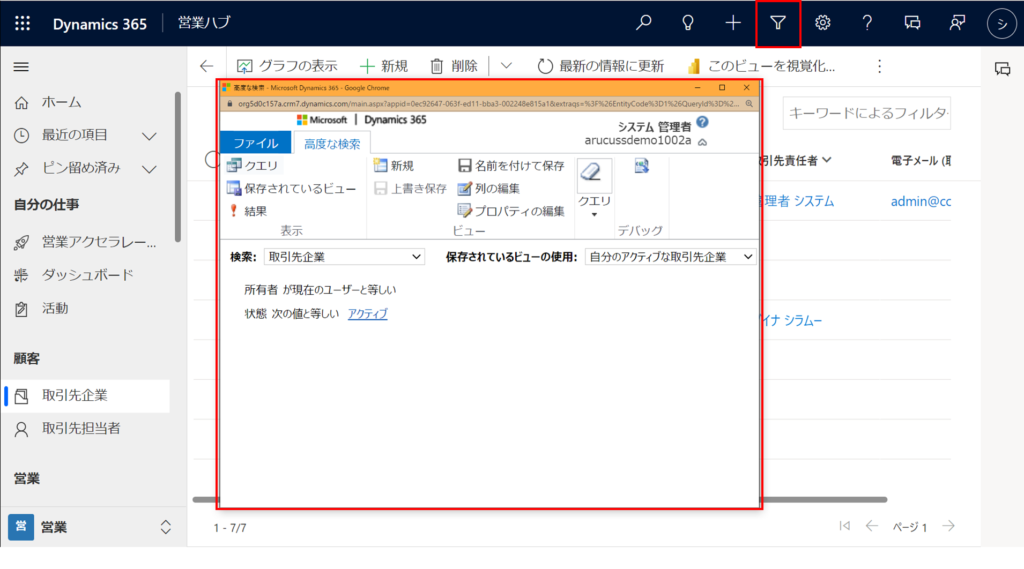Sort by 取引先責任者 column header

(x=795, y=161)
